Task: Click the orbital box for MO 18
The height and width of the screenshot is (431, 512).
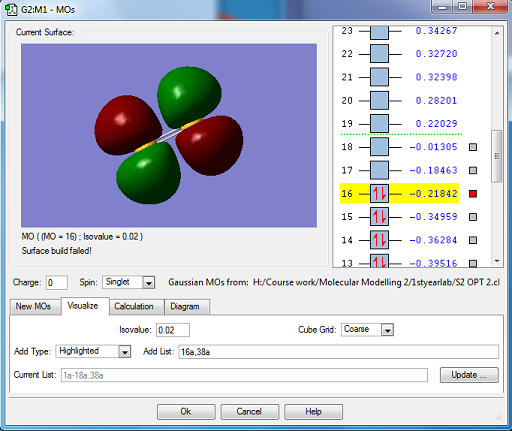Action: point(379,147)
